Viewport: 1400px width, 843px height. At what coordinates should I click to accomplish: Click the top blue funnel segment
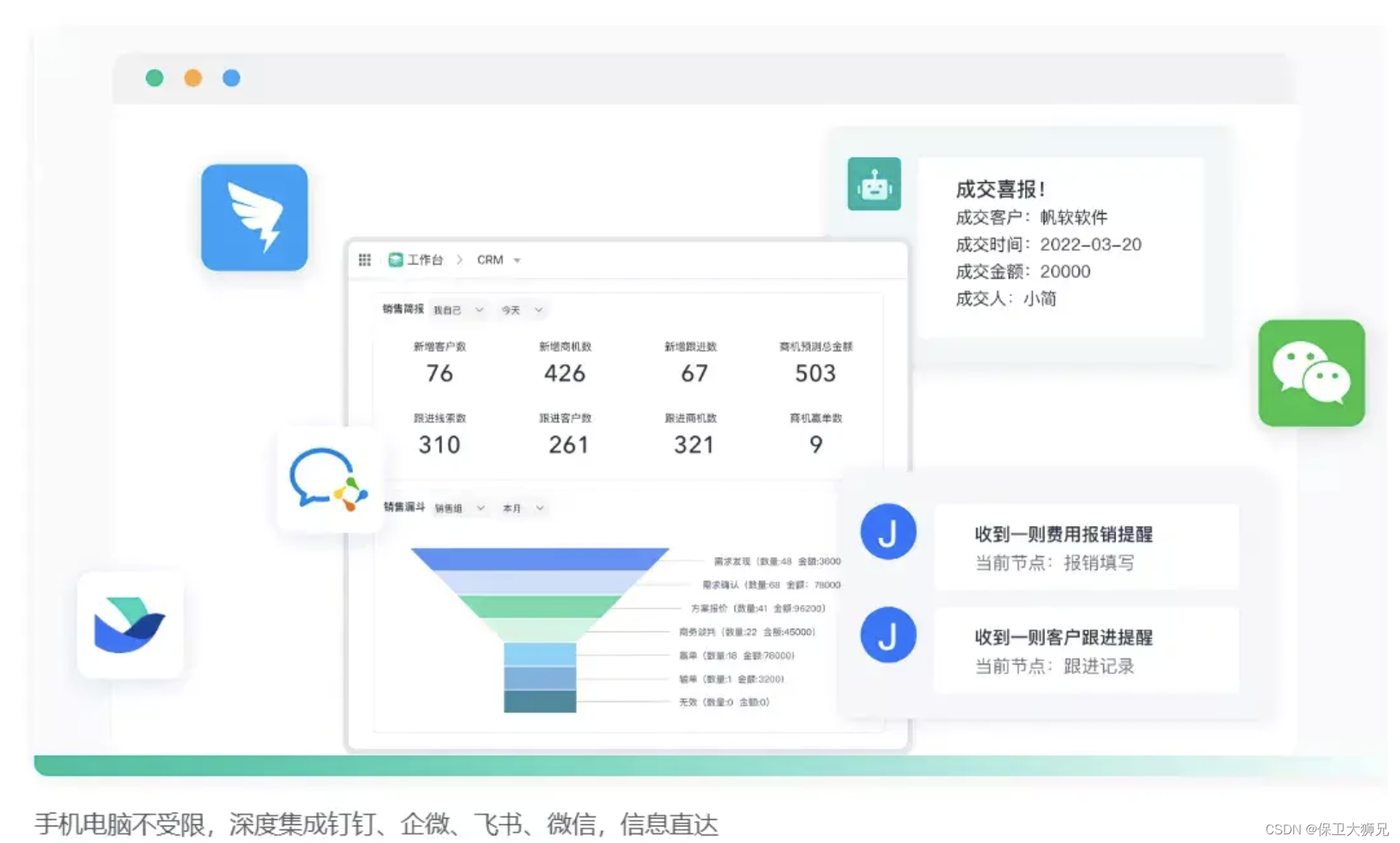(539, 558)
